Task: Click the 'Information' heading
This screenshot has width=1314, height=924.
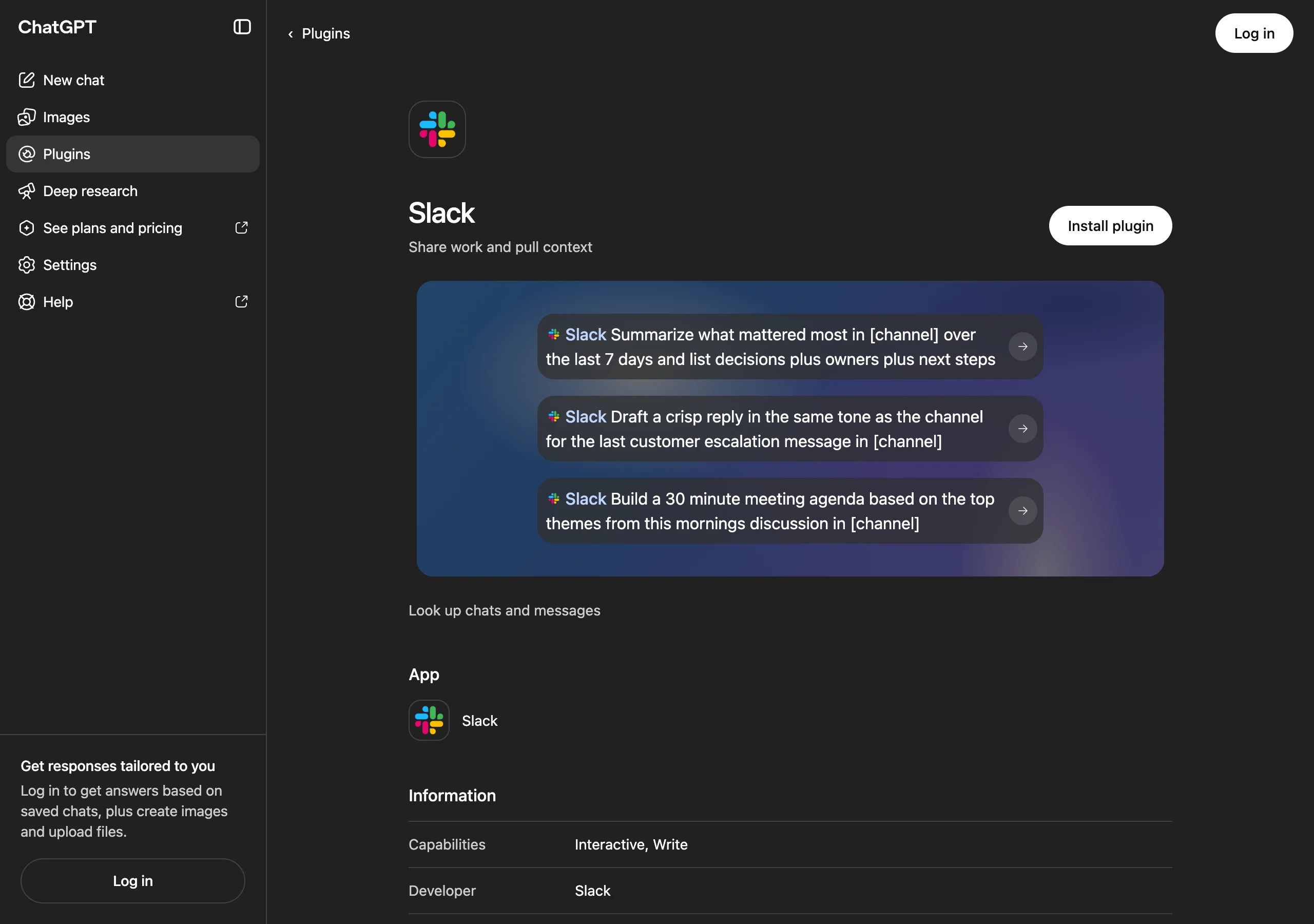Action: pos(452,795)
